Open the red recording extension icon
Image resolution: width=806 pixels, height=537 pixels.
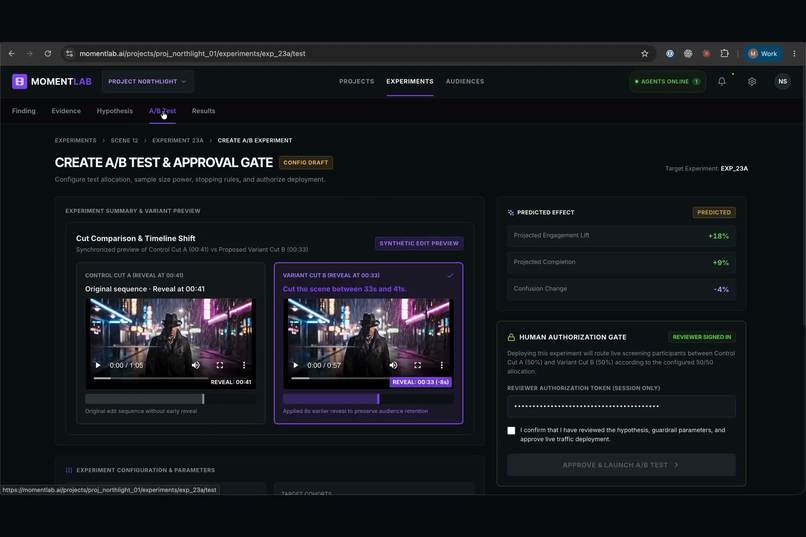[x=706, y=53]
